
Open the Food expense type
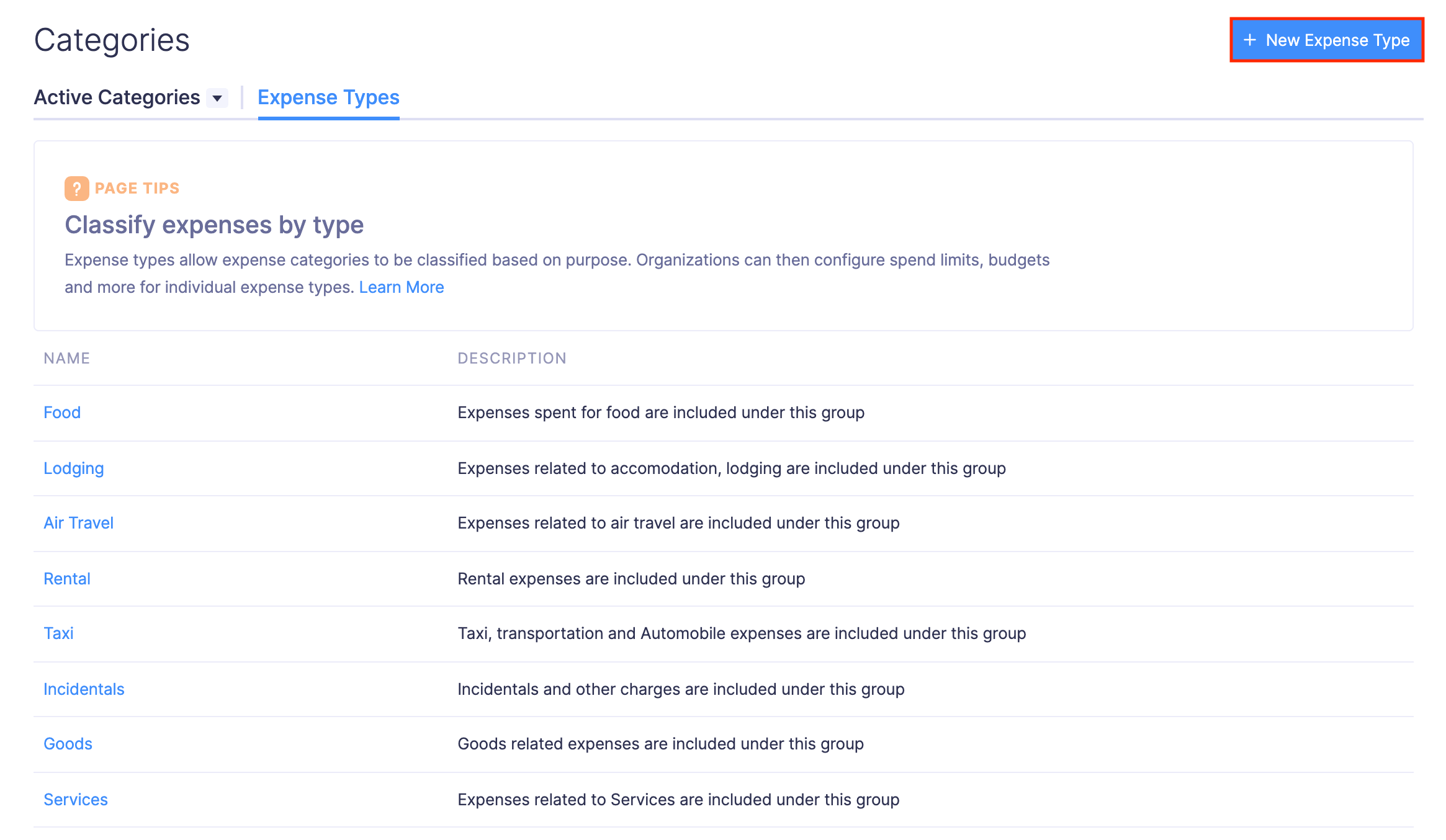click(62, 412)
